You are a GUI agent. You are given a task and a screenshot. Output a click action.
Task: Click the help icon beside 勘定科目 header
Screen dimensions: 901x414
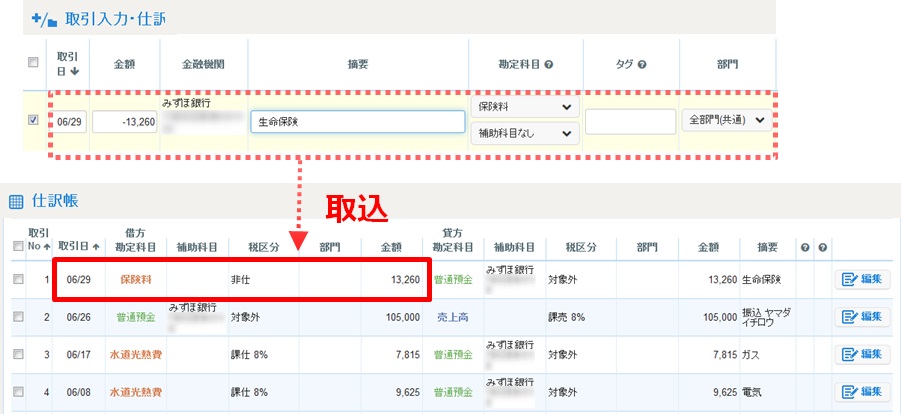coord(549,64)
